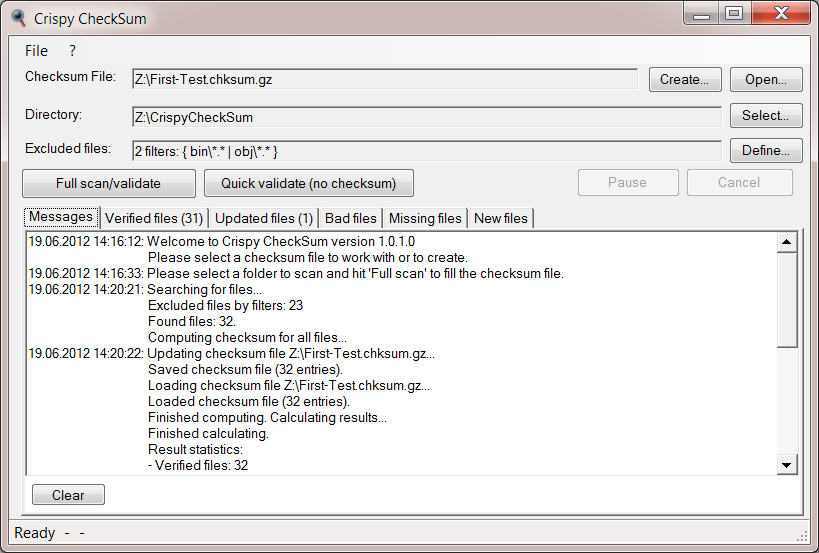Click the messages scrollbar down arrow
The height and width of the screenshot is (553, 819).
pos(787,465)
